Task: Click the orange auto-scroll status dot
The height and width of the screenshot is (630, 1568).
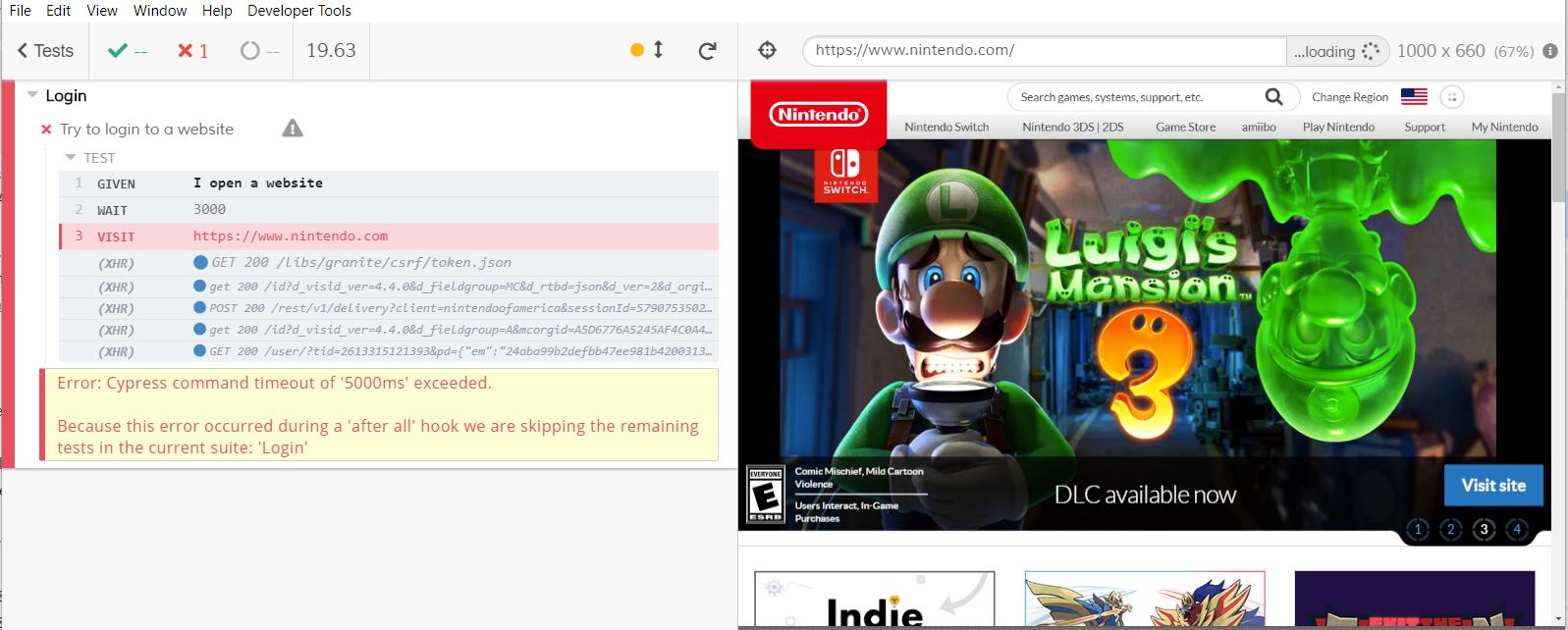Action: (x=637, y=50)
